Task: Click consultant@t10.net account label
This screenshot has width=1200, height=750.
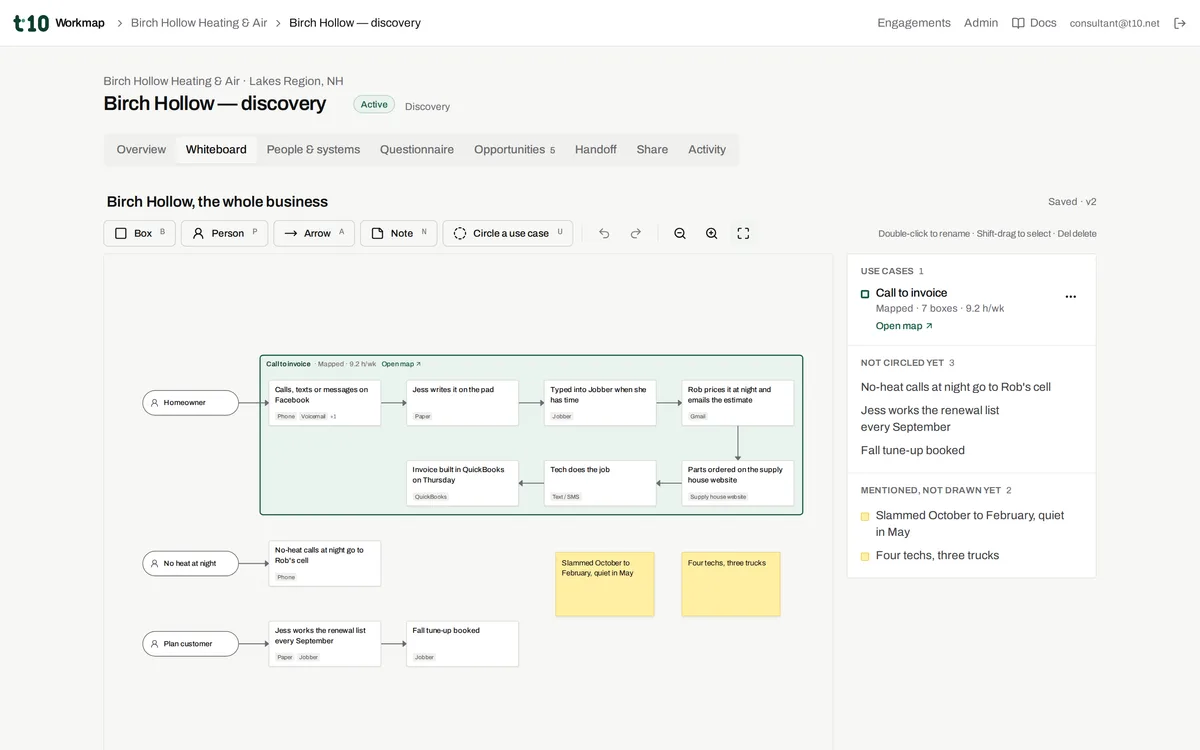Action: (x=1114, y=23)
